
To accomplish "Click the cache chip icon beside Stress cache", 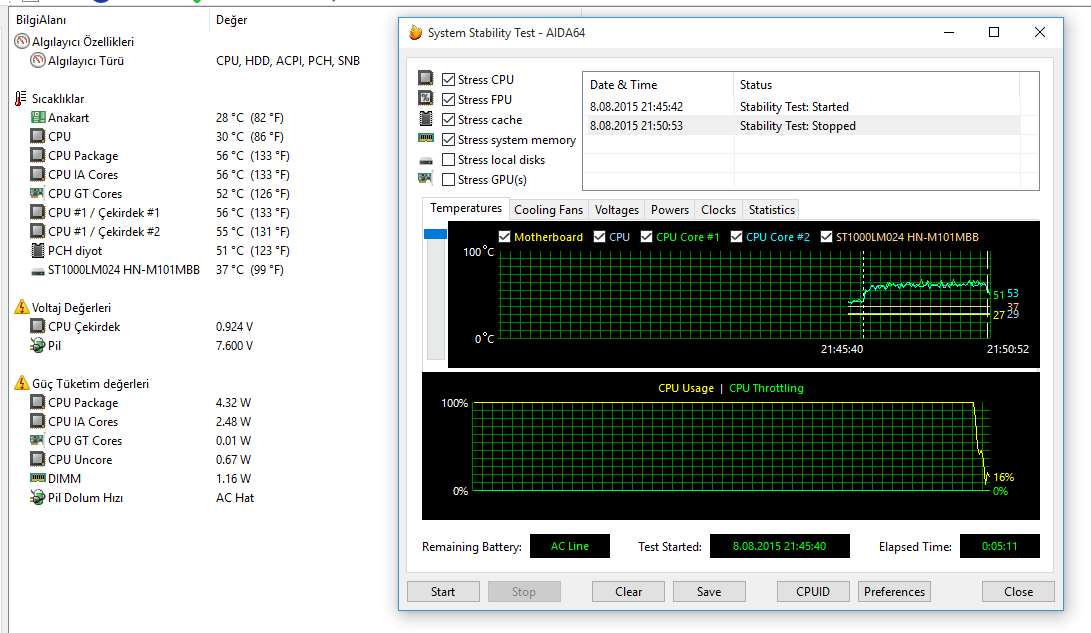I will (x=426, y=118).
